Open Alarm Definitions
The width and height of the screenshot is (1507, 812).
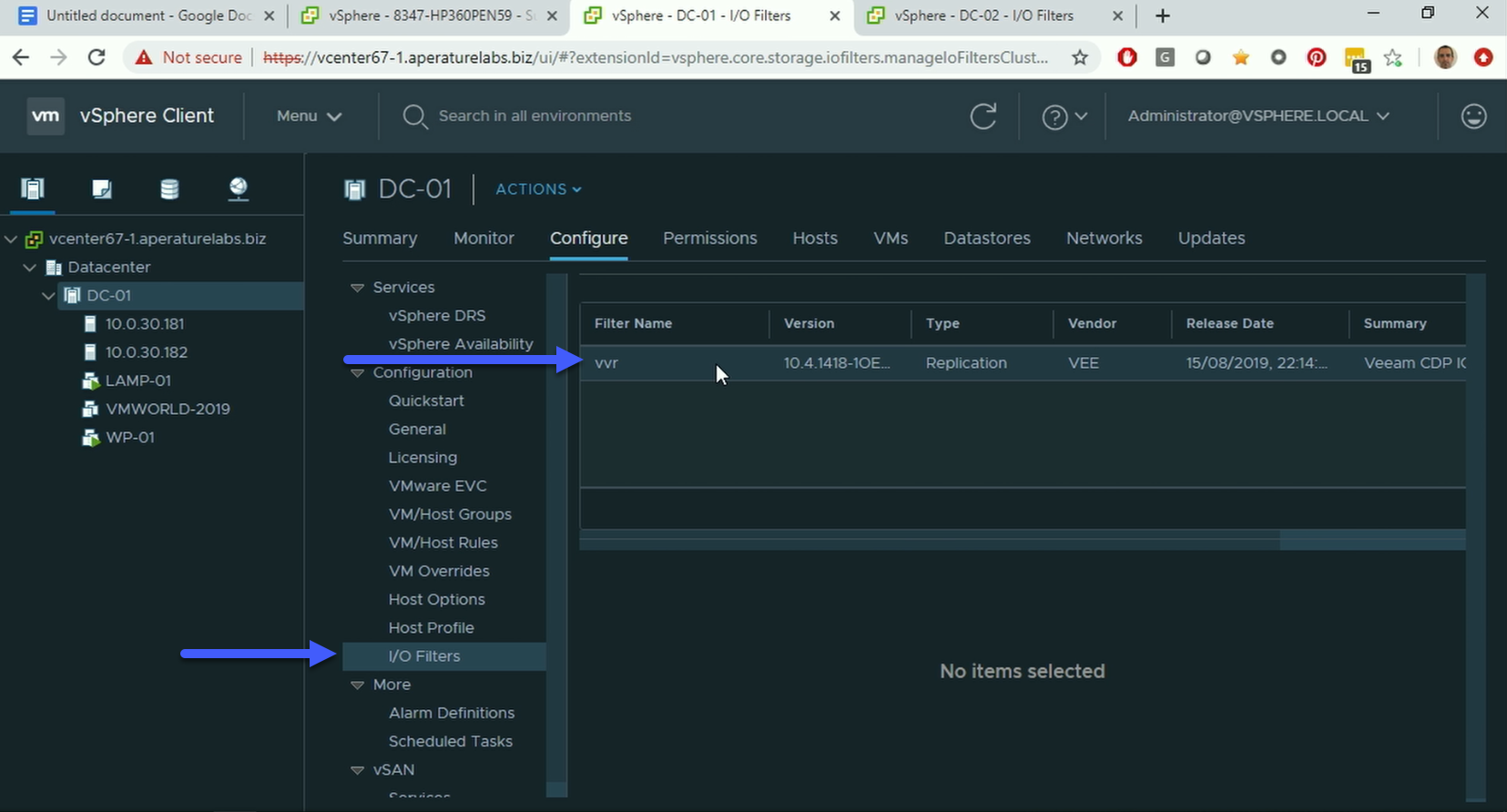452,713
